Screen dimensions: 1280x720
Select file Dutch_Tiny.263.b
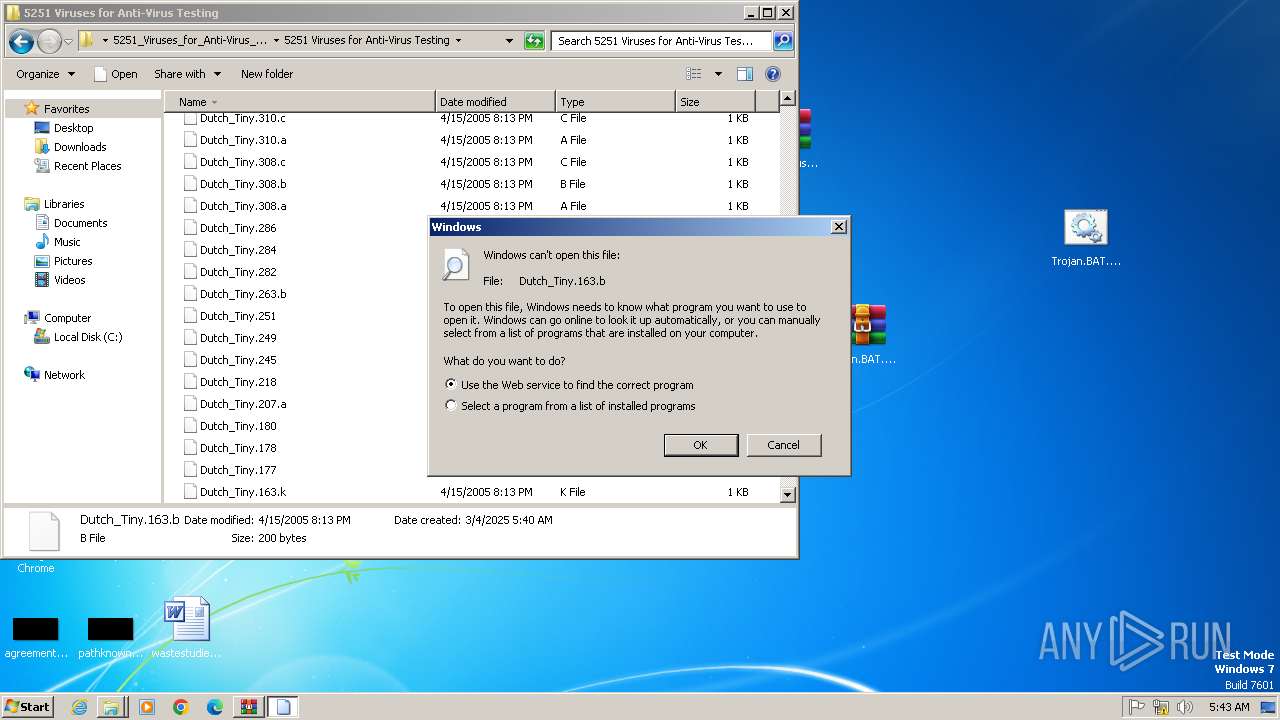click(243, 294)
